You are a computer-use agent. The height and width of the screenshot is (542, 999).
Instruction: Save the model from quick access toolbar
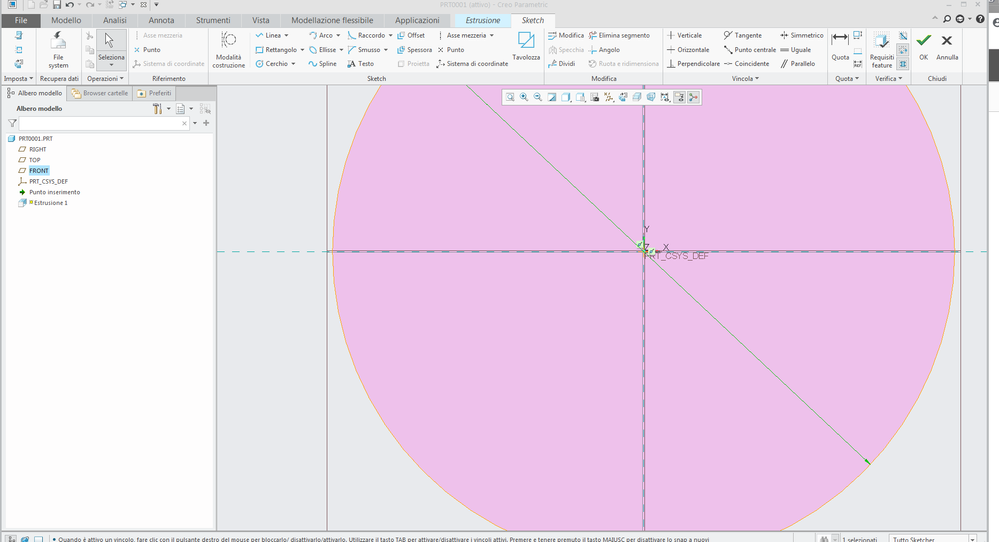coord(57,4)
